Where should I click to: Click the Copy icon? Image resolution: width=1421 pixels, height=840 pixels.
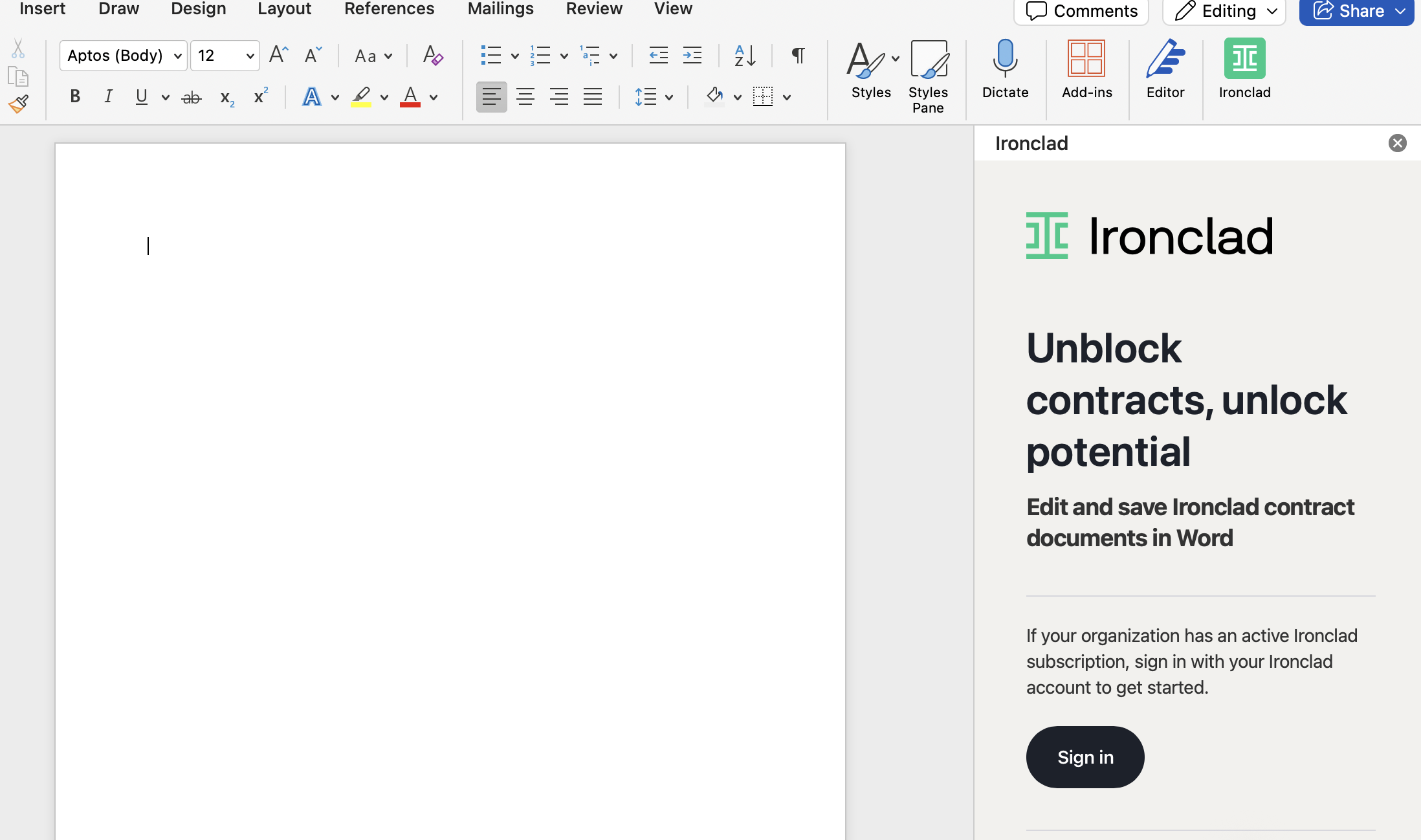(x=18, y=77)
